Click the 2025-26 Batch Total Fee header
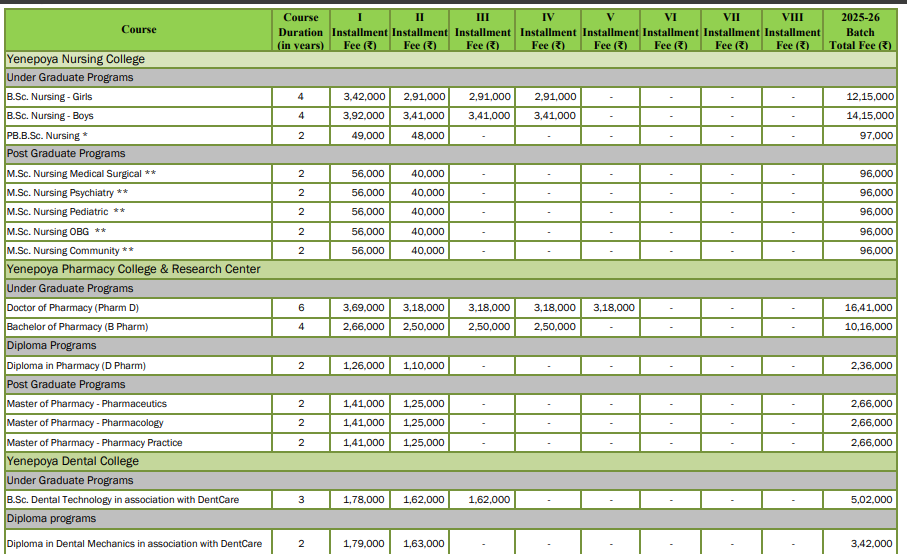 click(860, 31)
